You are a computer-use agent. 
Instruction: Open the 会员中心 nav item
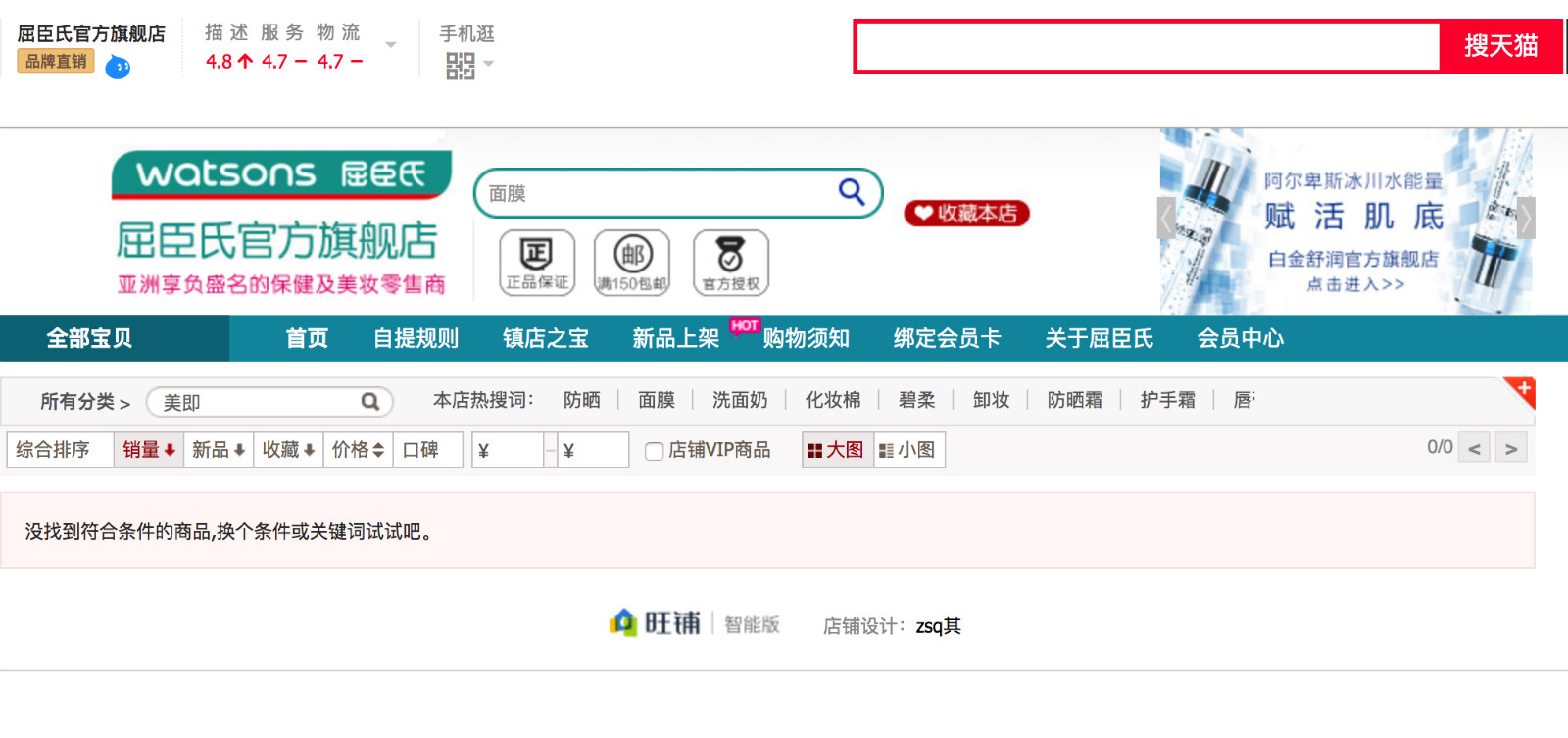[1241, 338]
